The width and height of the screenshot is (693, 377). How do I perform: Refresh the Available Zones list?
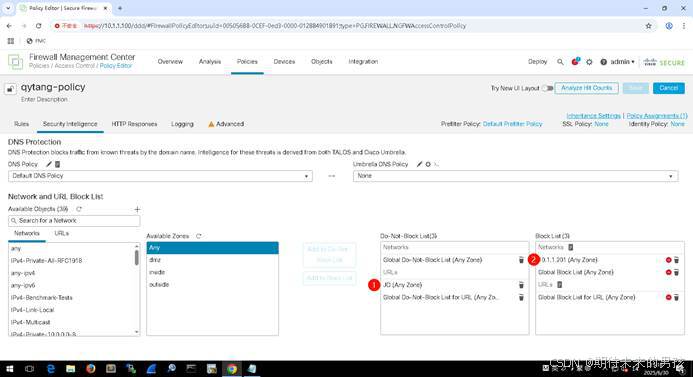tap(198, 236)
